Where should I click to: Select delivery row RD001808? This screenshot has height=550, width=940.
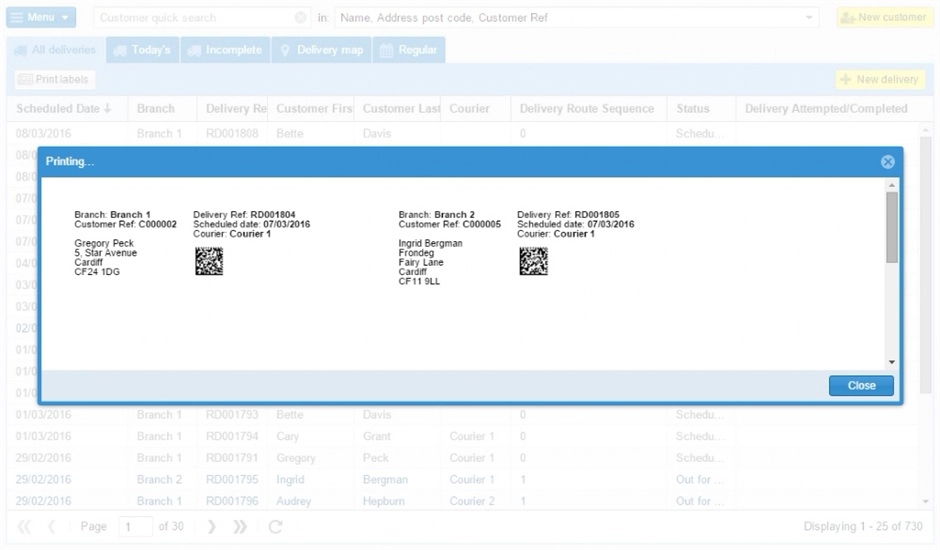tap(463, 134)
